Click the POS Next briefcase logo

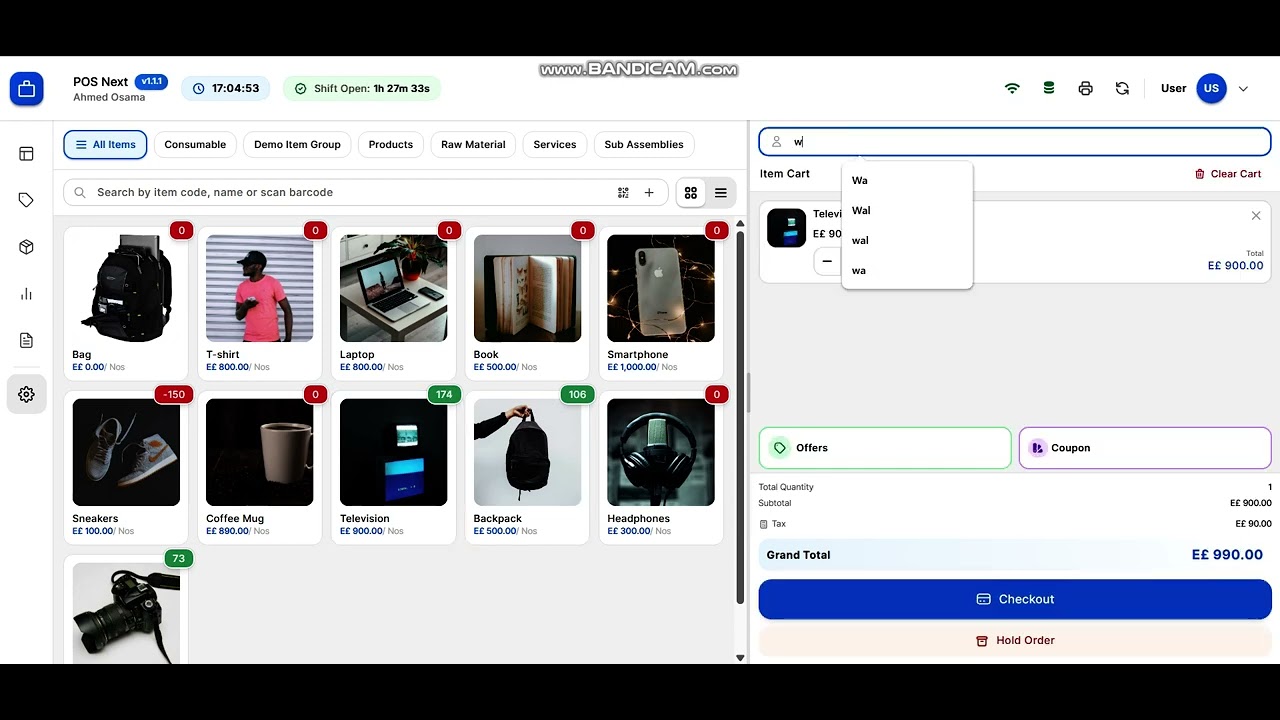[x=27, y=89]
